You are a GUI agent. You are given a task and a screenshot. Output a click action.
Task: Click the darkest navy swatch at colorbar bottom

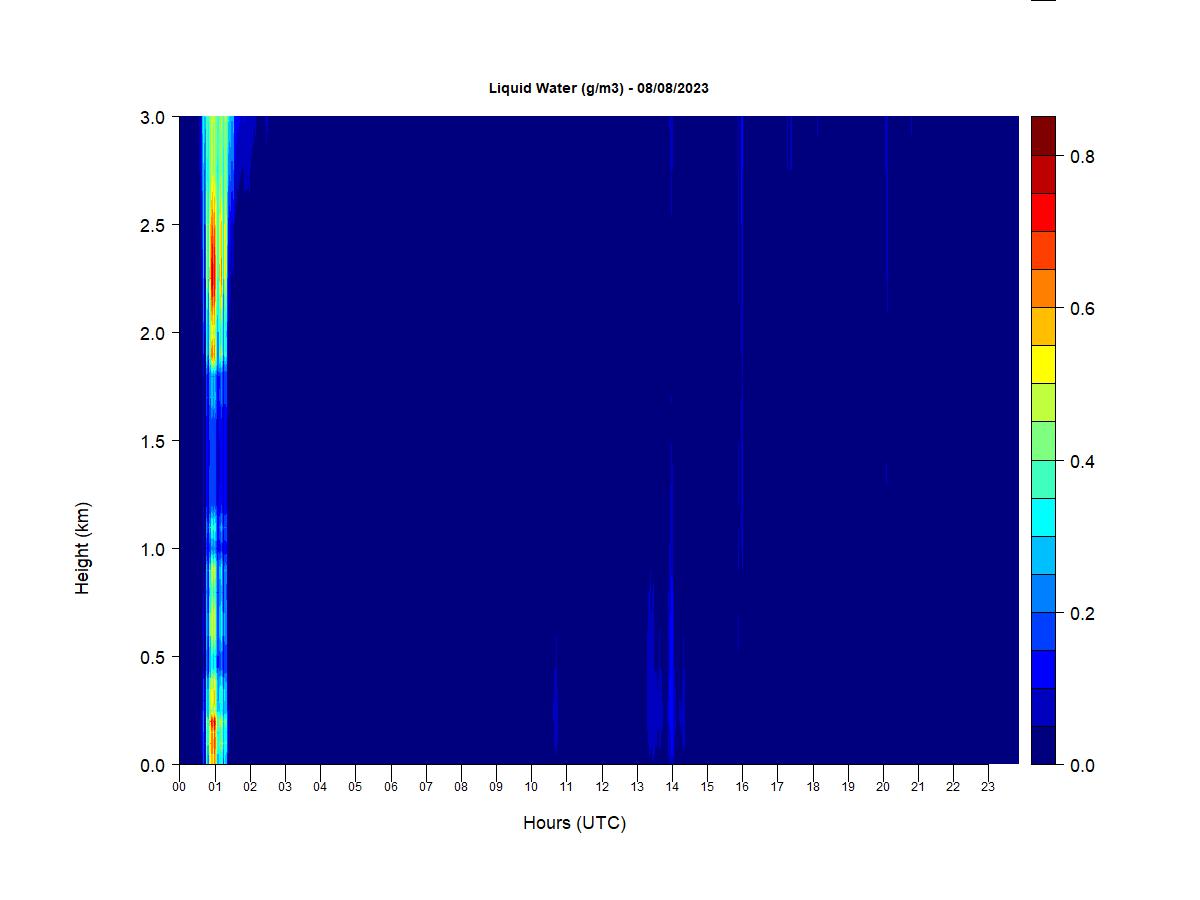tap(1043, 745)
